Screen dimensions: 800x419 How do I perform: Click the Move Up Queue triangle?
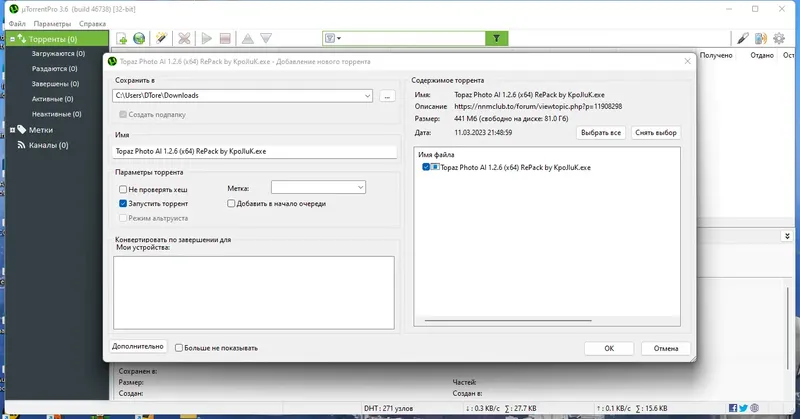[247, 38]
